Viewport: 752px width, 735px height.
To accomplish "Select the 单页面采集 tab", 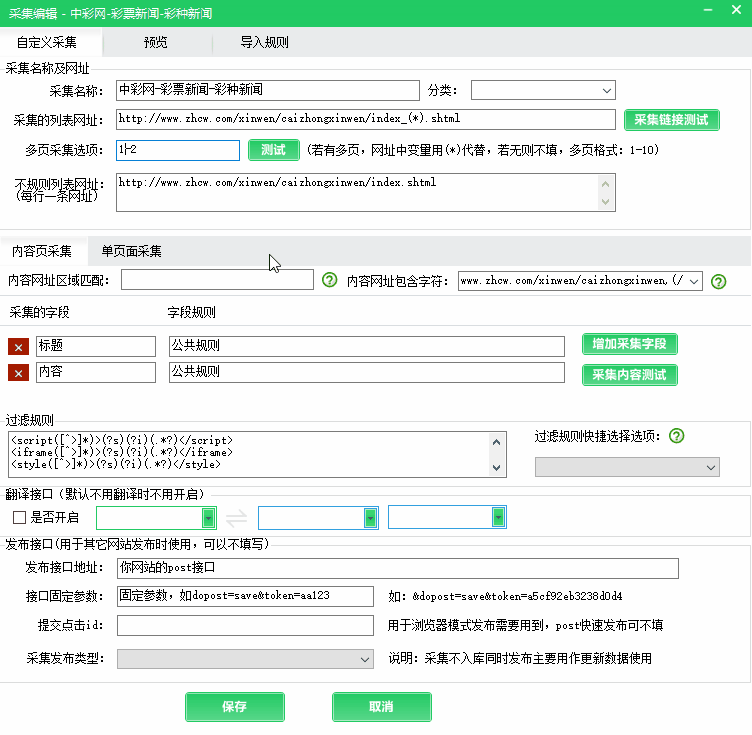I will 131,251.
